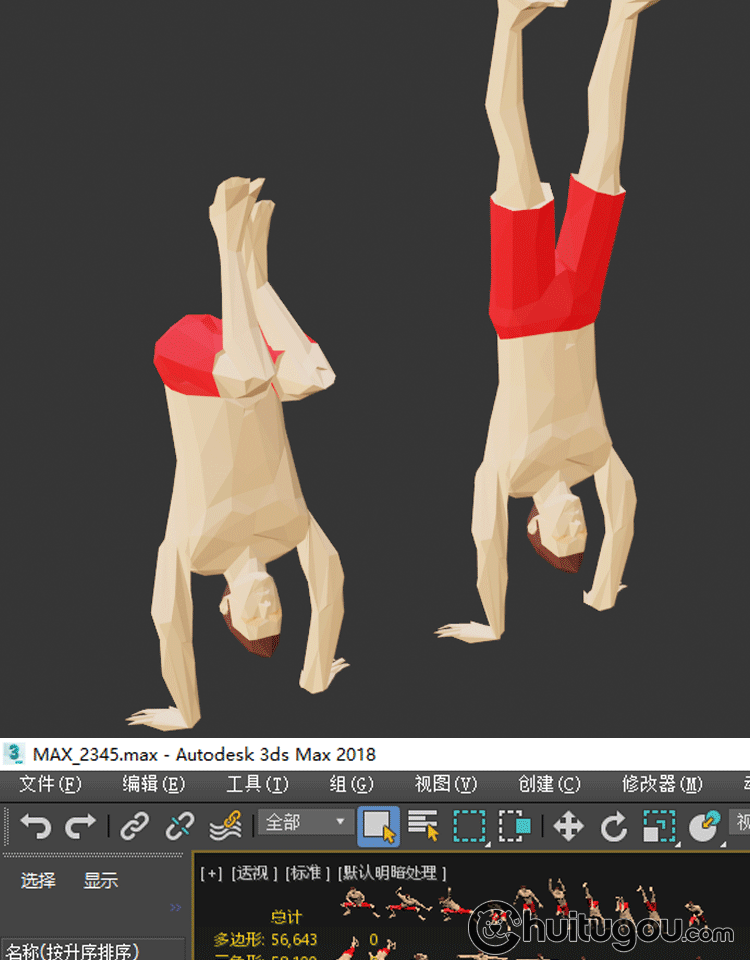
Task: Select the Bind to Space Warp tool
Action: pyautogui.click(x=225, y=827)
